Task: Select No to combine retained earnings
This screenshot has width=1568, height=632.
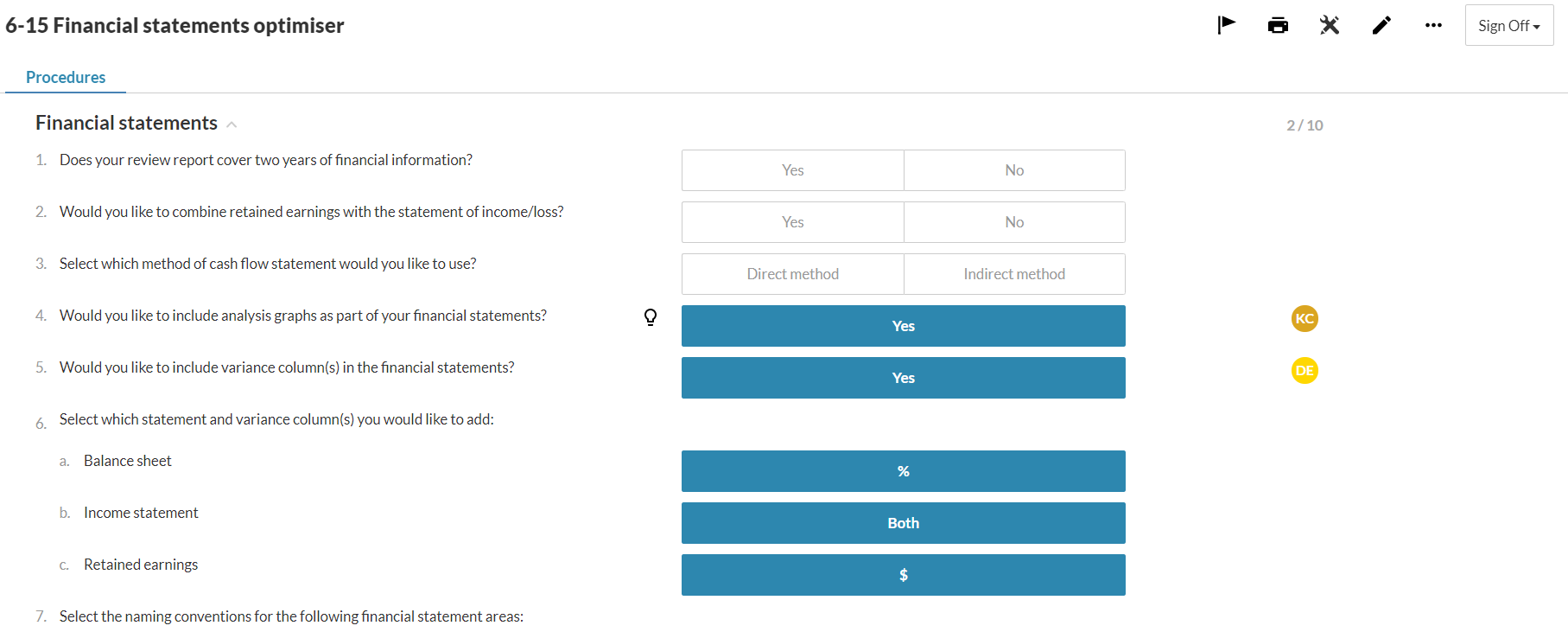Action: pyautogui.click(x=1014, y=222)
